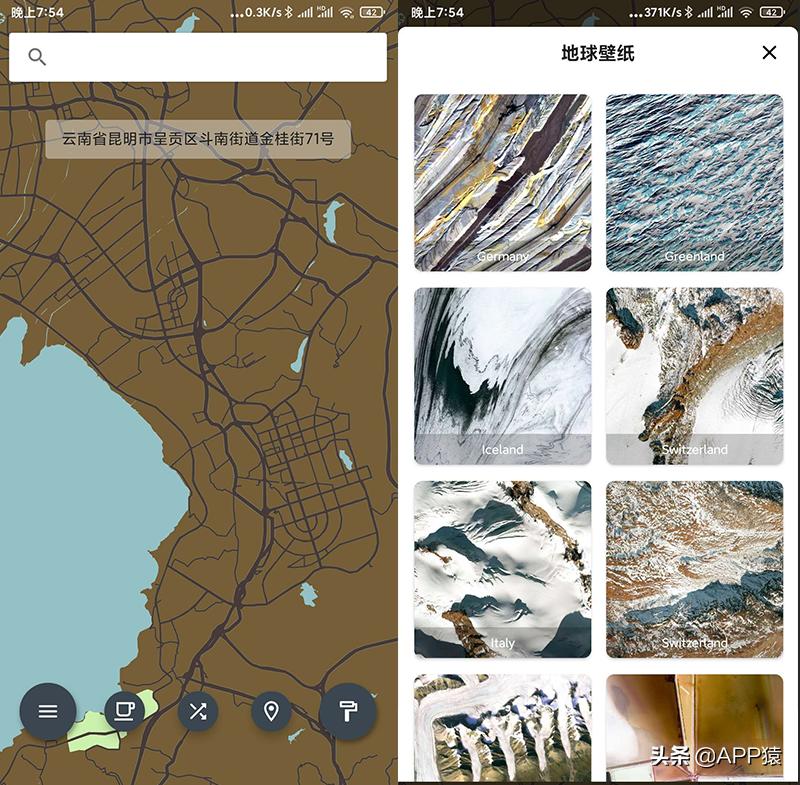This screenshot has height=785, width=800.
Task: Focus the map search field
Action: 198,57
